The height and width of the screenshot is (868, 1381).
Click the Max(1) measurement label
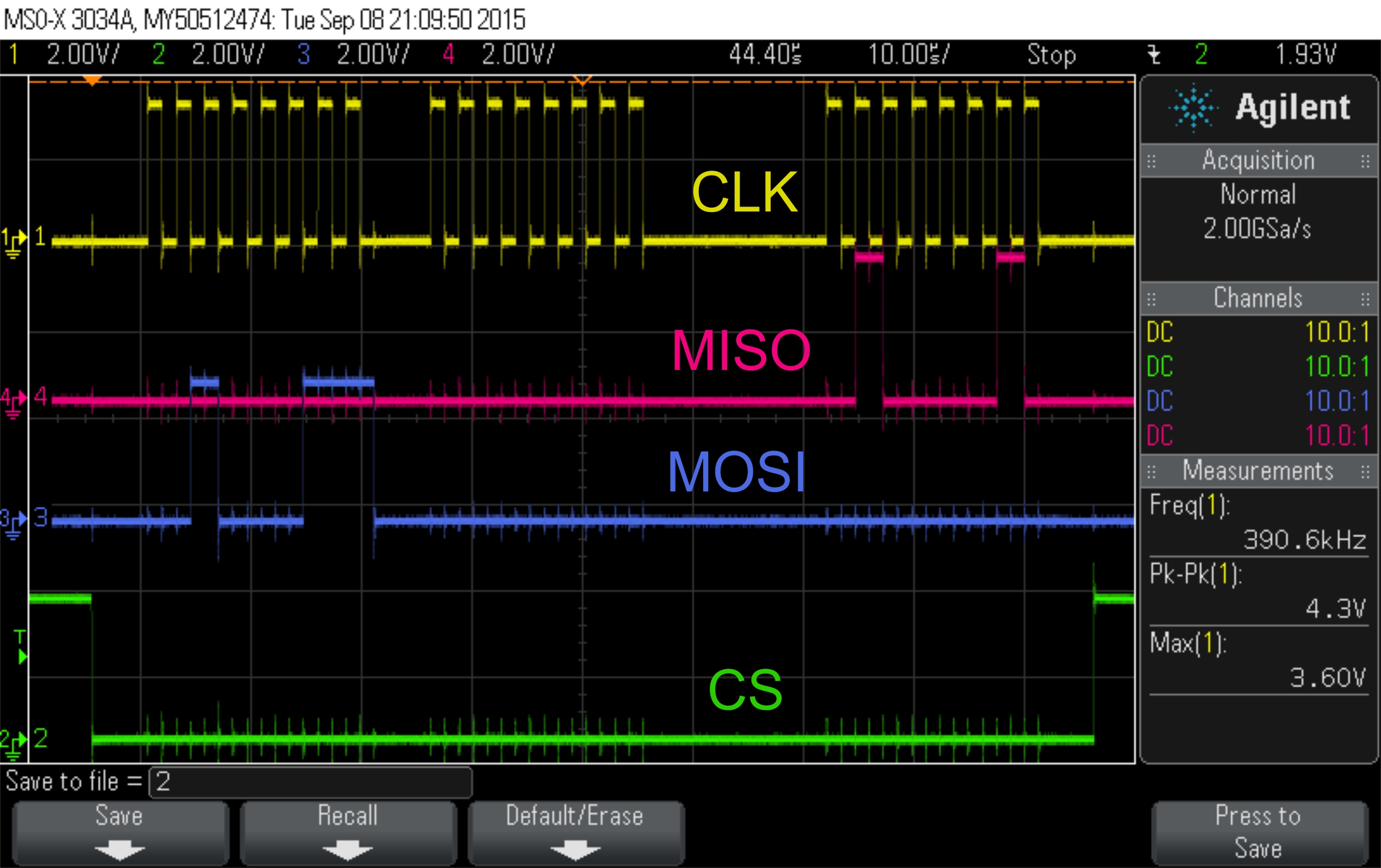pos(1188,644)
